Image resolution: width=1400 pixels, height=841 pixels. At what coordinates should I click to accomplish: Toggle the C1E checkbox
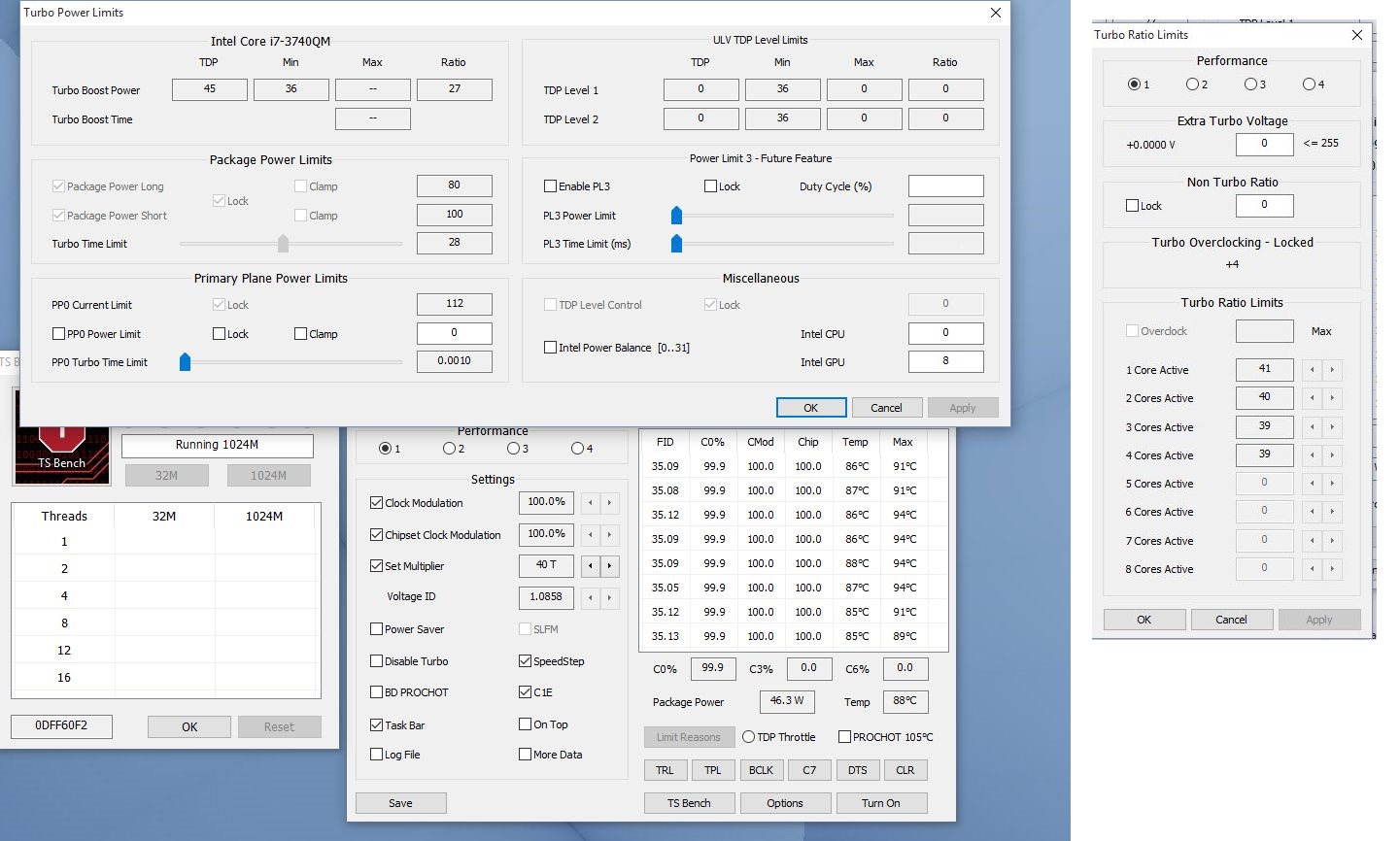click(526, 692)
